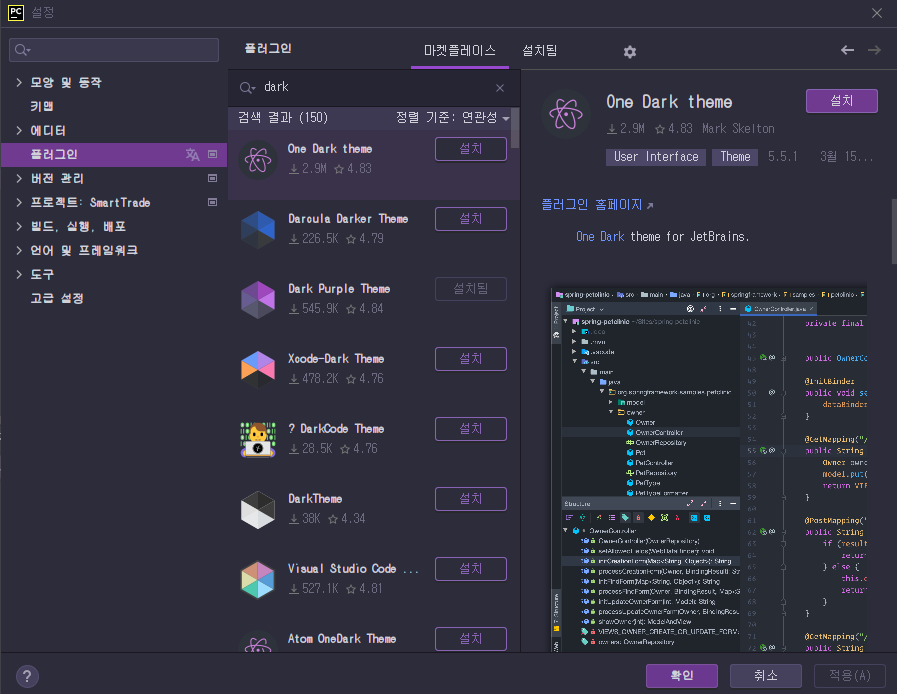Switch to the 설치됨 tab

coord(539,51)
